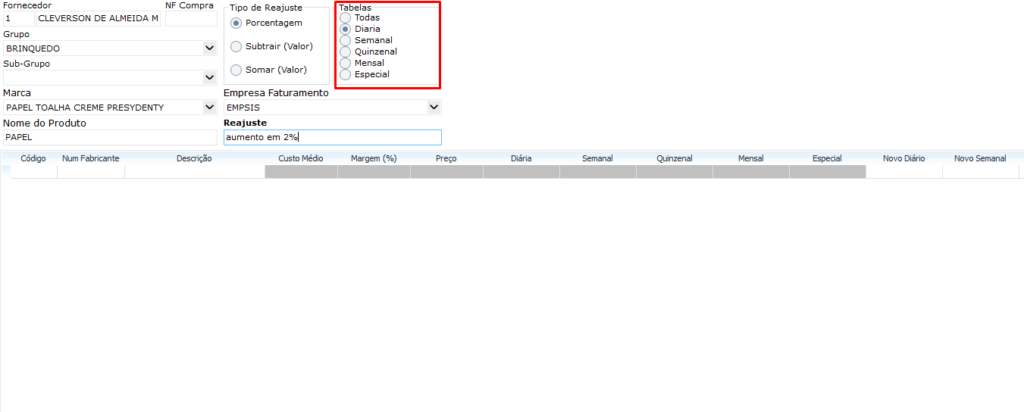This screenshot has width=1024, height=412.
Task: Pick the Semanal radio button in Tabelas
Action: [x=346, y=41]
